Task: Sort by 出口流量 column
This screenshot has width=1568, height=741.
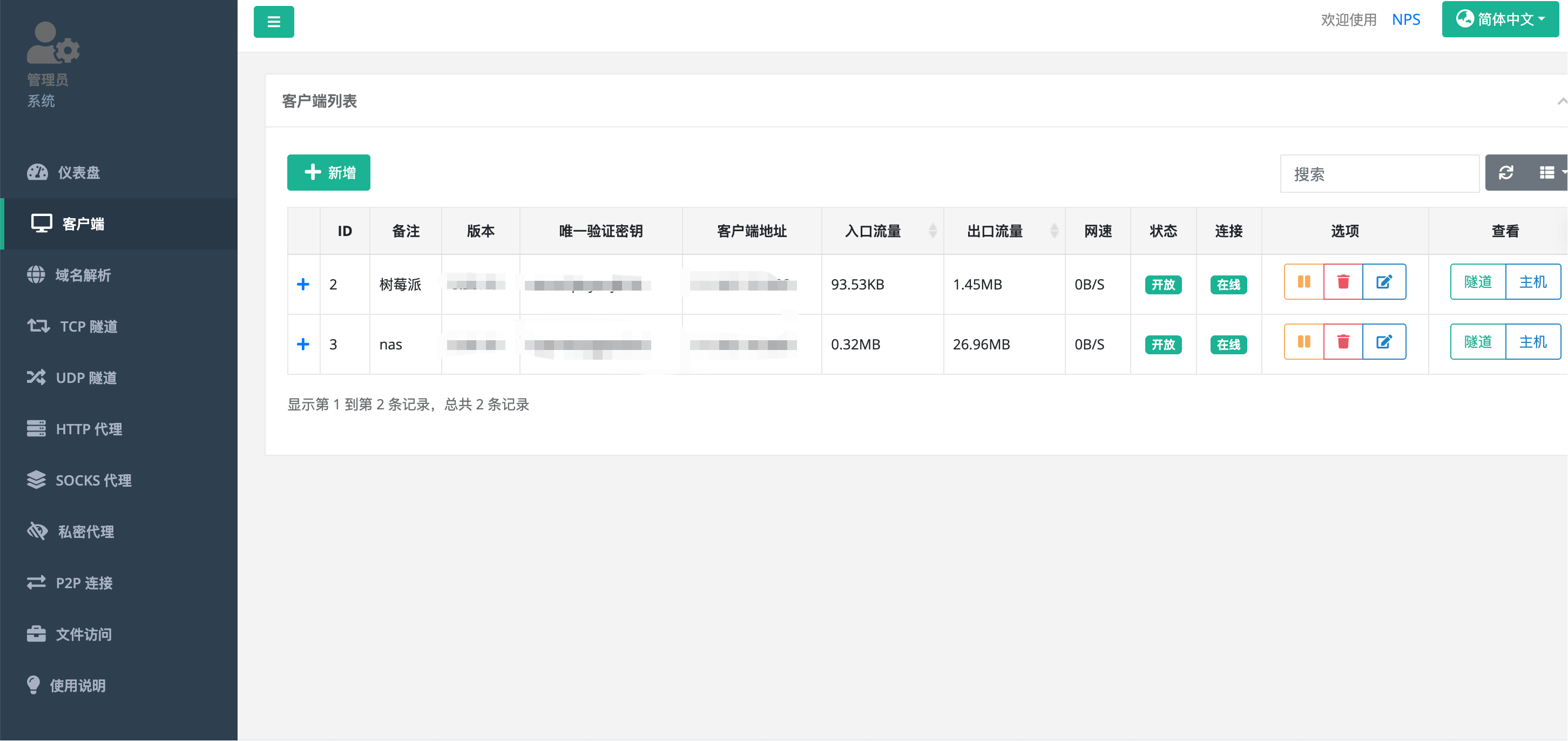Action: tap(1004, 231)
